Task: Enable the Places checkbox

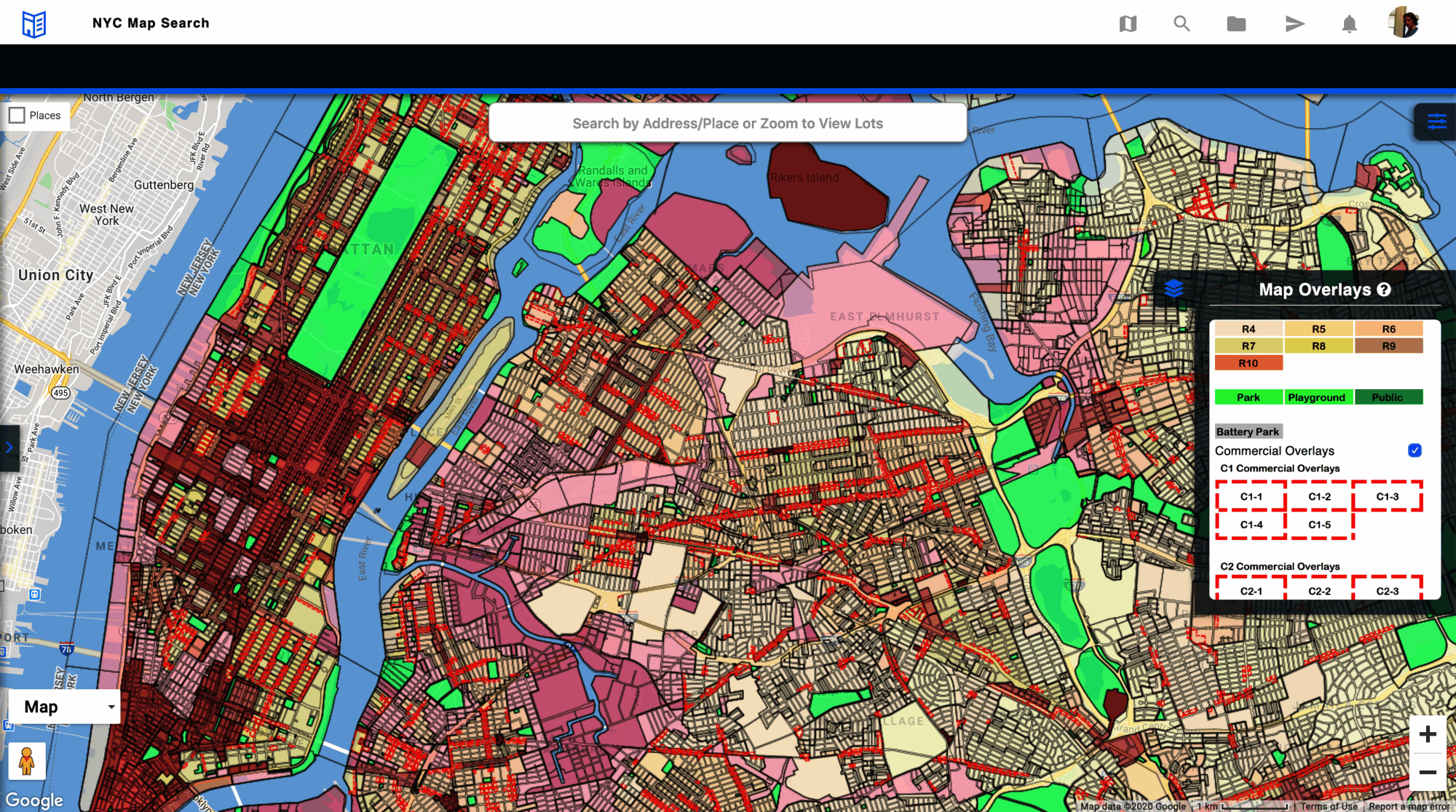Action: point(17,115)
